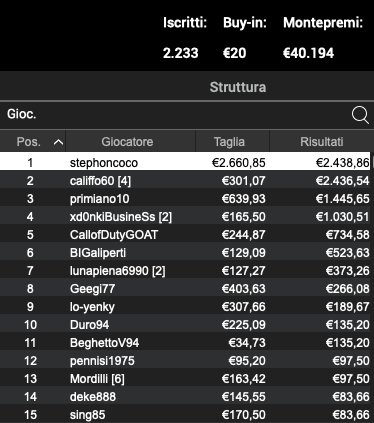Select player primiano10 in the list

click(x=185, y=199)
